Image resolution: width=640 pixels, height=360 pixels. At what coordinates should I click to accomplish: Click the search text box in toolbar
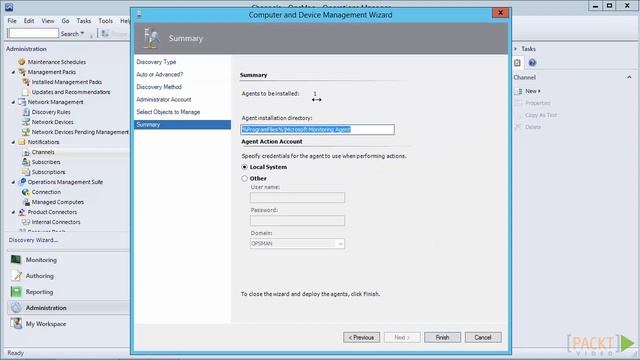coord(33,33)
